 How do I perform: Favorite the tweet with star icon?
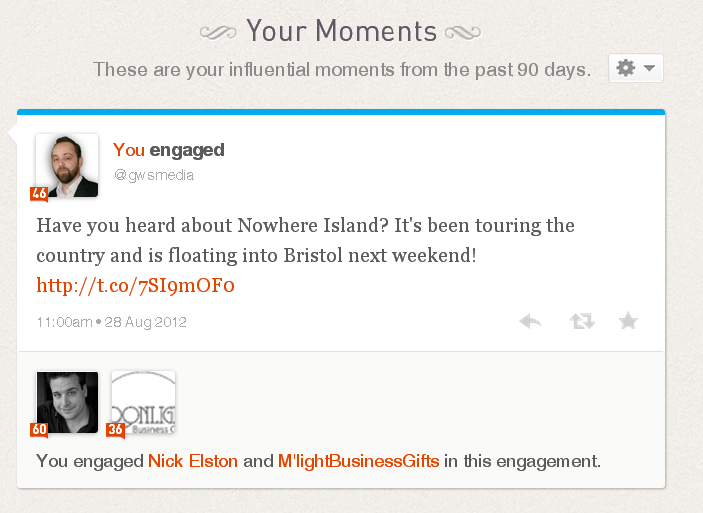pos(628,321)
